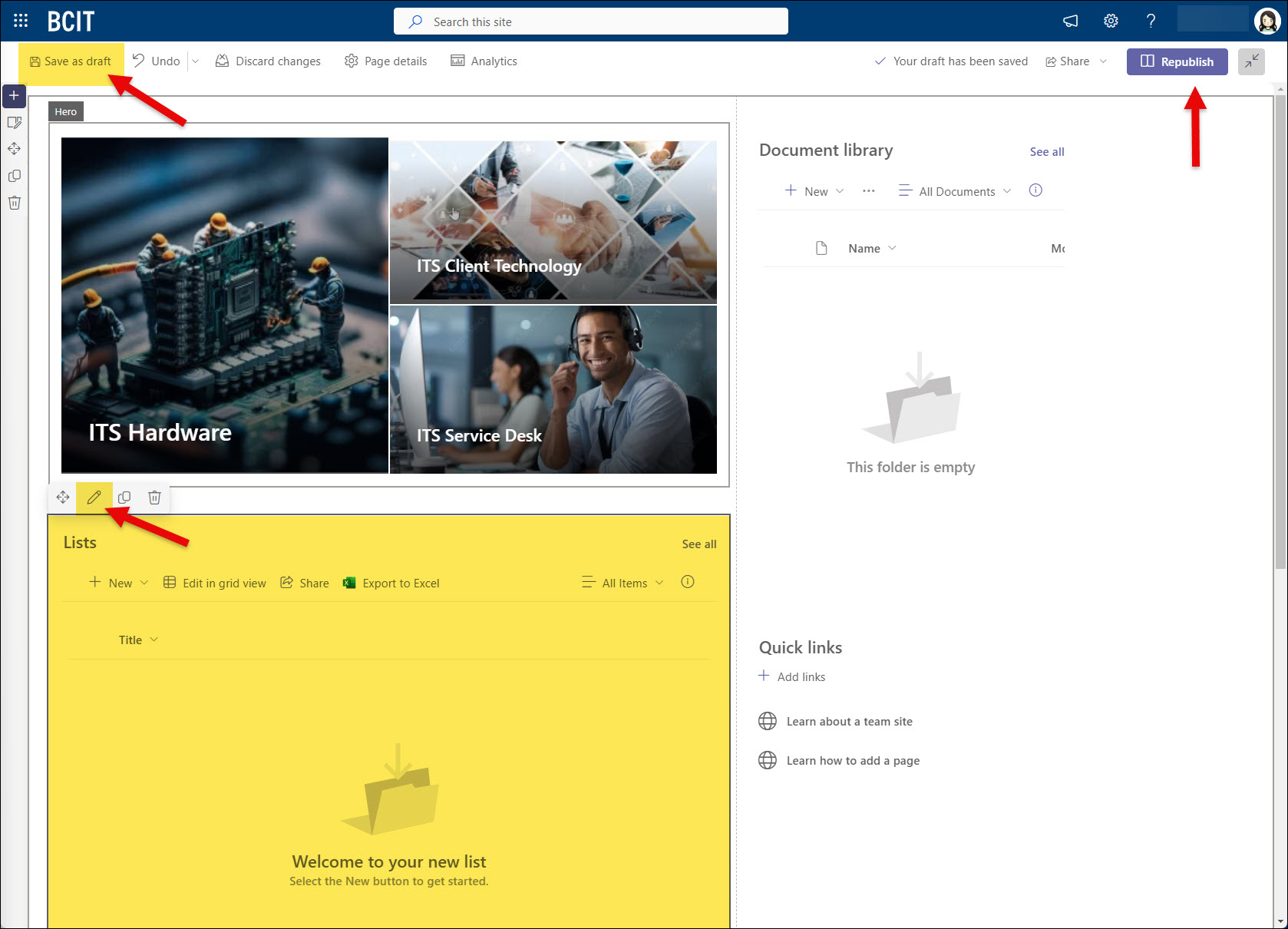Image resolution: width=1288 pixels, height=929 pixels.
Task: Open Lists info pane icon
Action: (x=688, y=582)
